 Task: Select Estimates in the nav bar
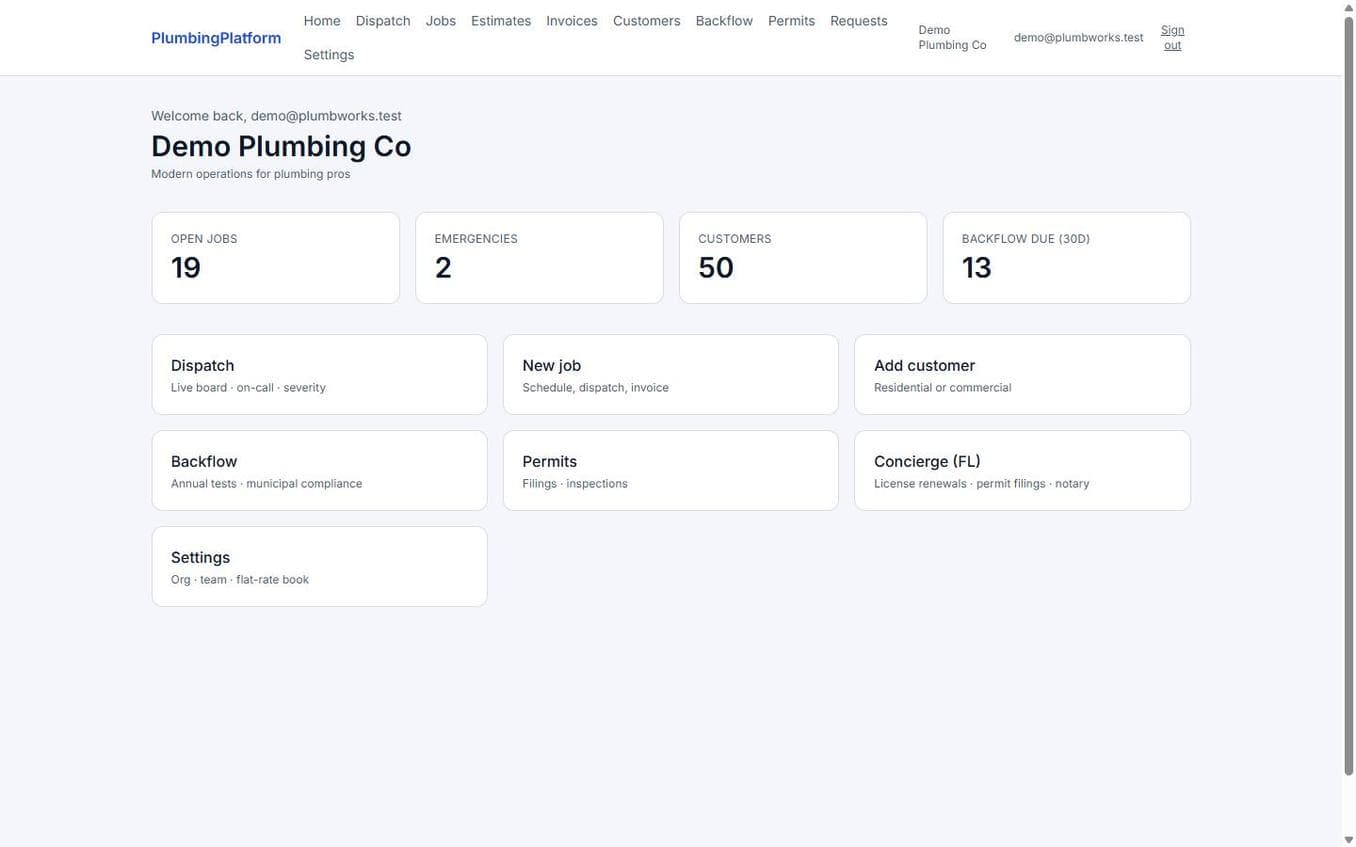[x=501, y=21]
